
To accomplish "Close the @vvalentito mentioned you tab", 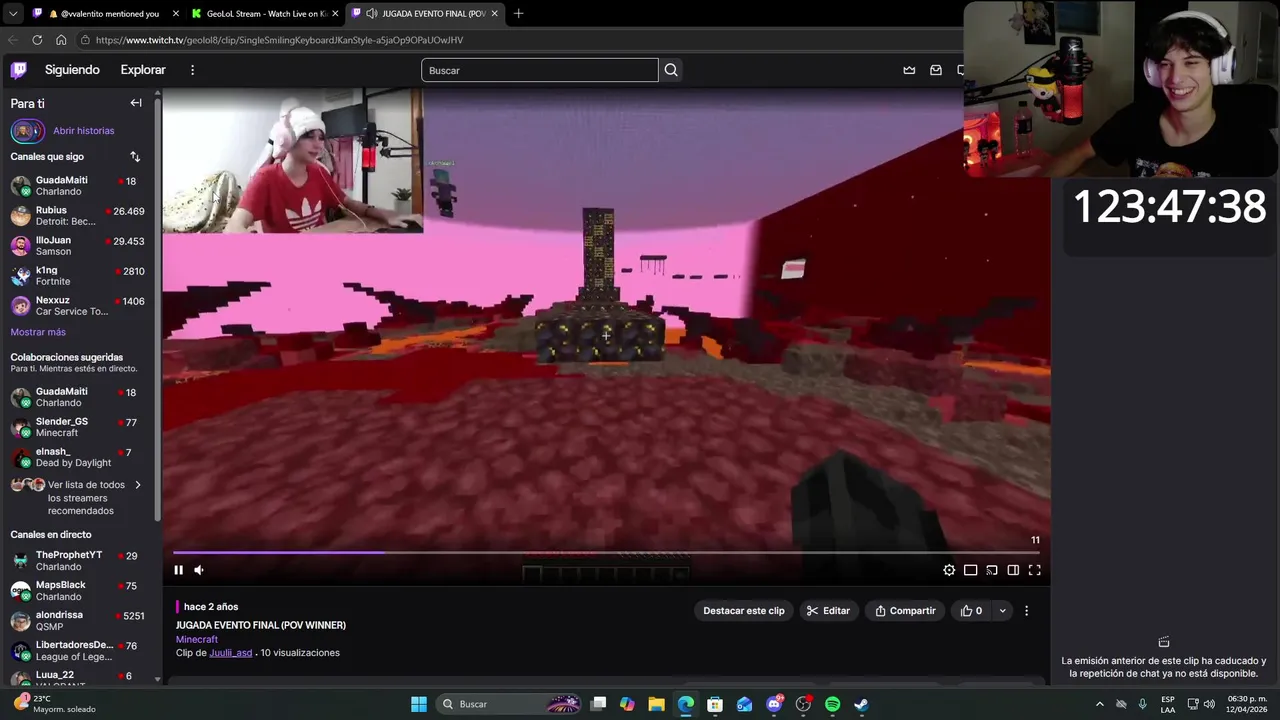I will pos(176,14).
